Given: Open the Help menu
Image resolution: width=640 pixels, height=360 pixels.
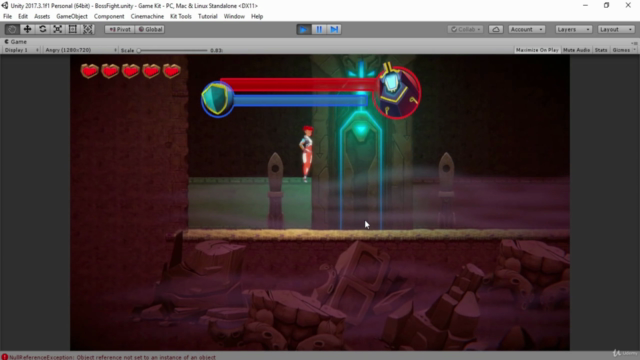Looking at the screenshot, I should pos(257,16).
